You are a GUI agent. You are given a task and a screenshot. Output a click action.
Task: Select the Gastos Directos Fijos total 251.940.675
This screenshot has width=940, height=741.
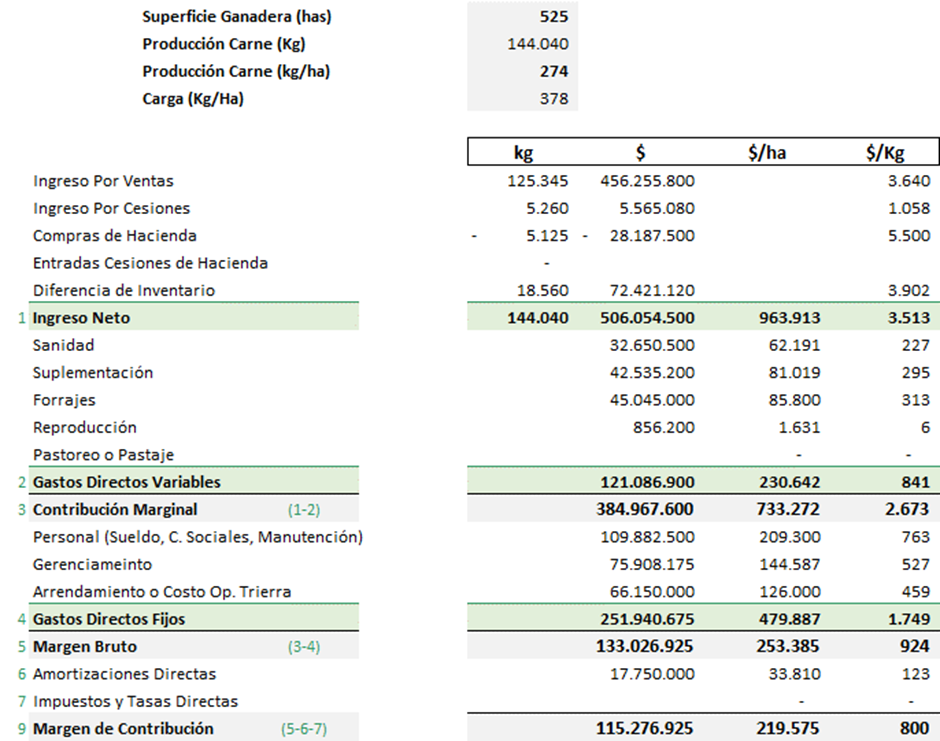point(646,619)
